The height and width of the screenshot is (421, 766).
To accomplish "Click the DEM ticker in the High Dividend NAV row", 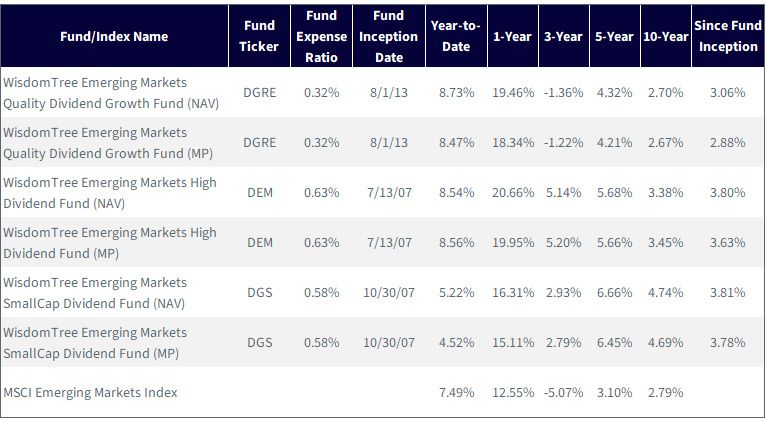I will click(x=259, y=193).
